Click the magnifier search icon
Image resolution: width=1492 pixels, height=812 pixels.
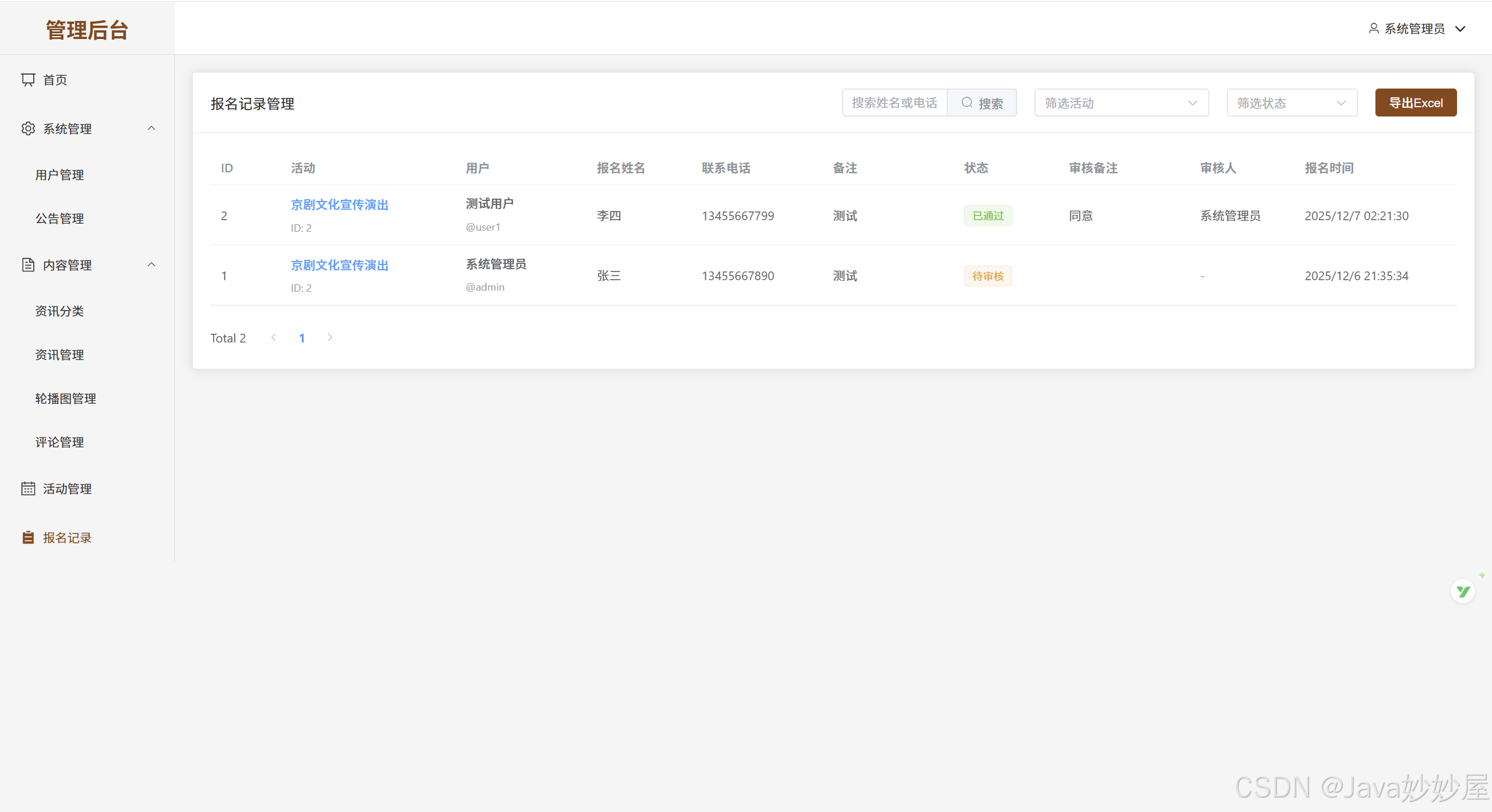[967, 103]
